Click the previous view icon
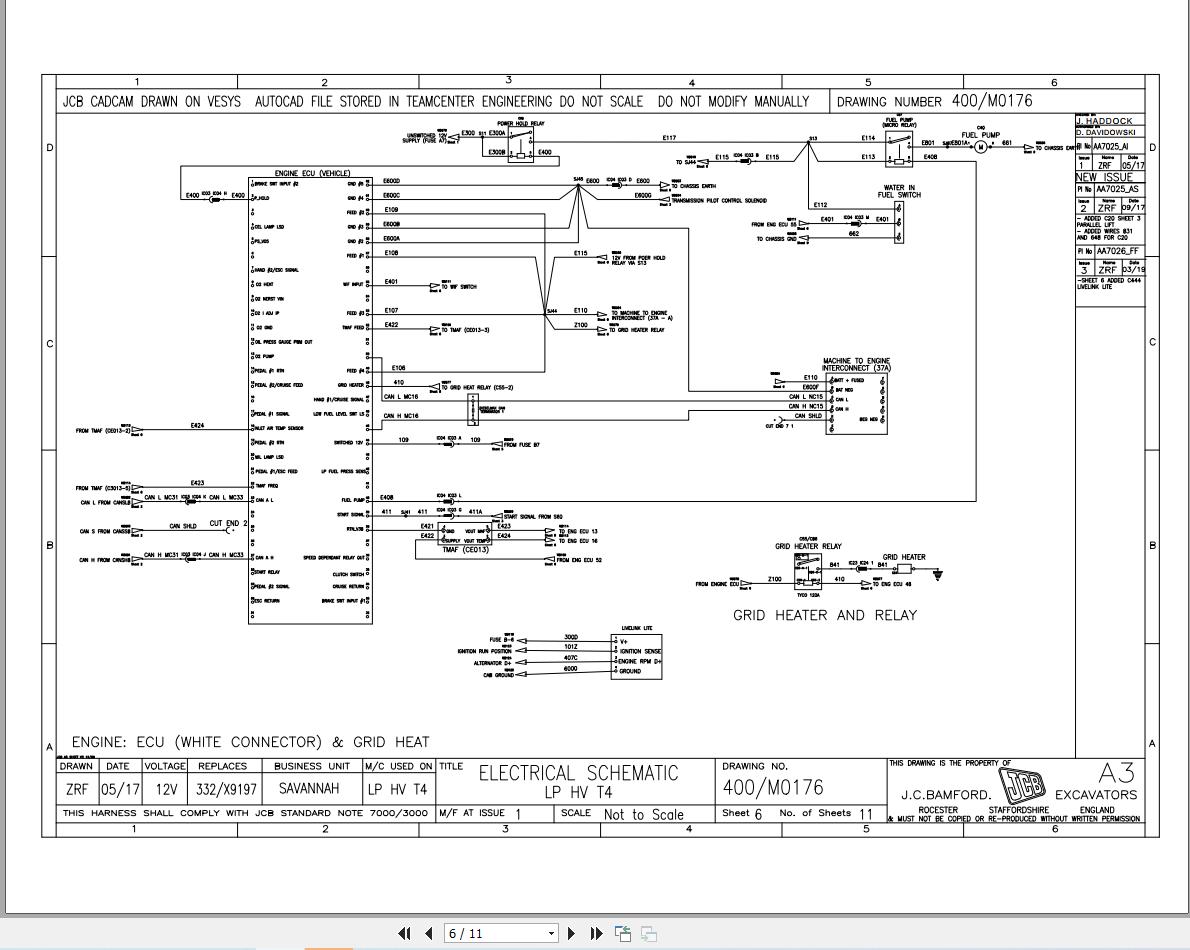 623,933
